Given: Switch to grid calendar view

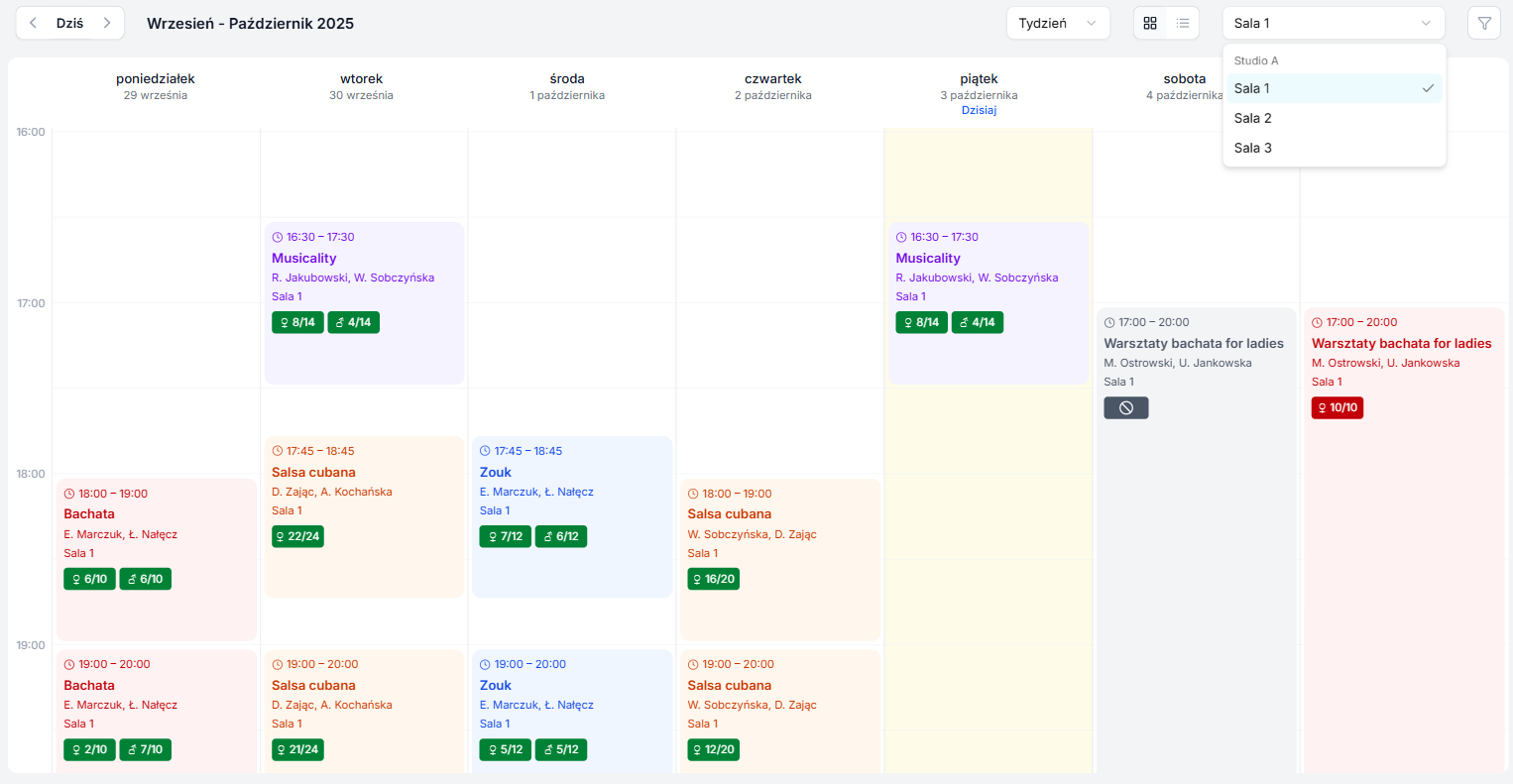Looking at the screenshot, I should 1150,23.
